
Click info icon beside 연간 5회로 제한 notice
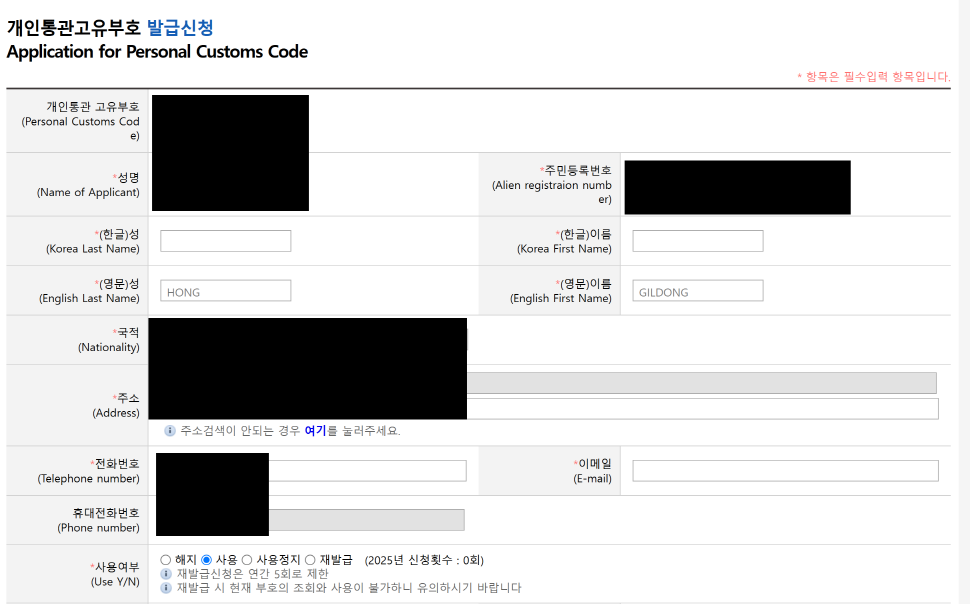click(166, 574)
